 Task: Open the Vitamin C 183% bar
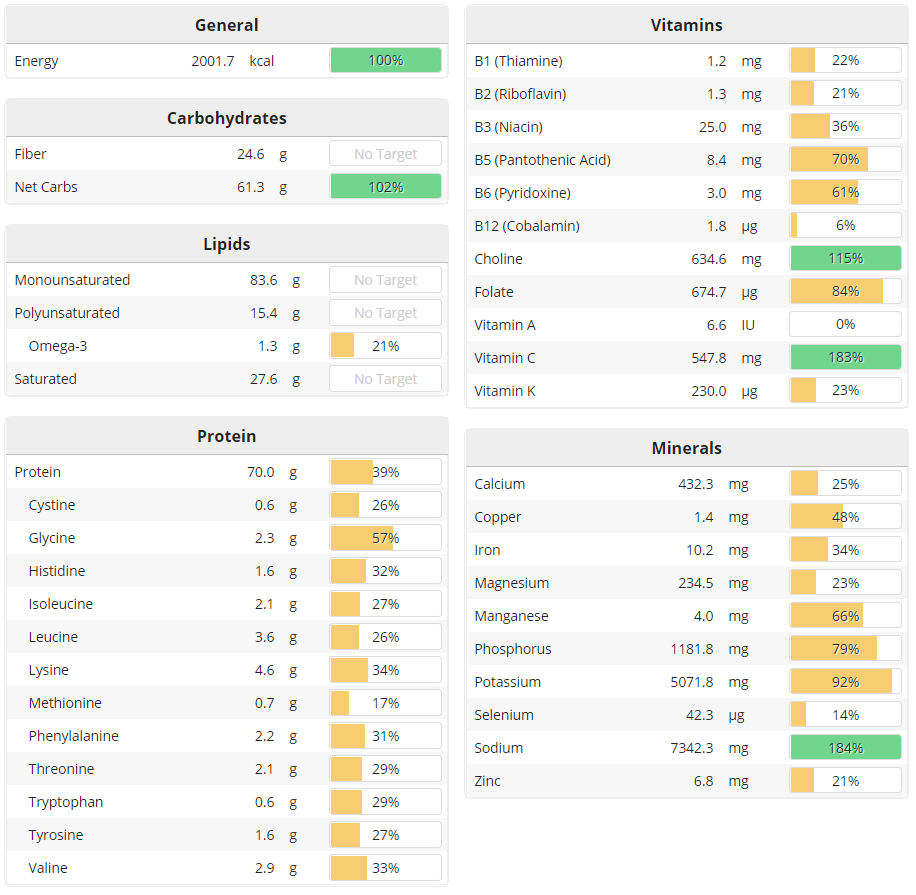pyautogui.click(x=845, y=358)
